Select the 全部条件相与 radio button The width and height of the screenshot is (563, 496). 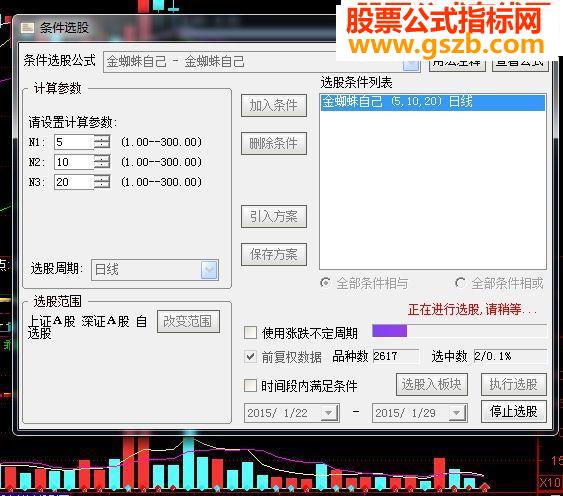325,283
